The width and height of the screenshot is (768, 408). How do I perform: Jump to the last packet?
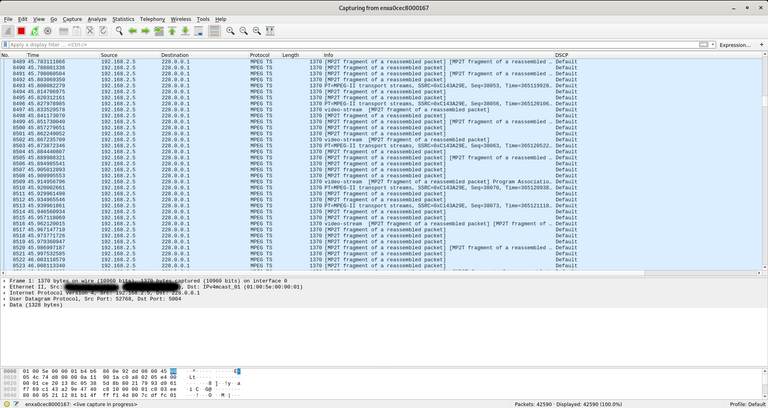pyautogui.click(x=185, y=31)
